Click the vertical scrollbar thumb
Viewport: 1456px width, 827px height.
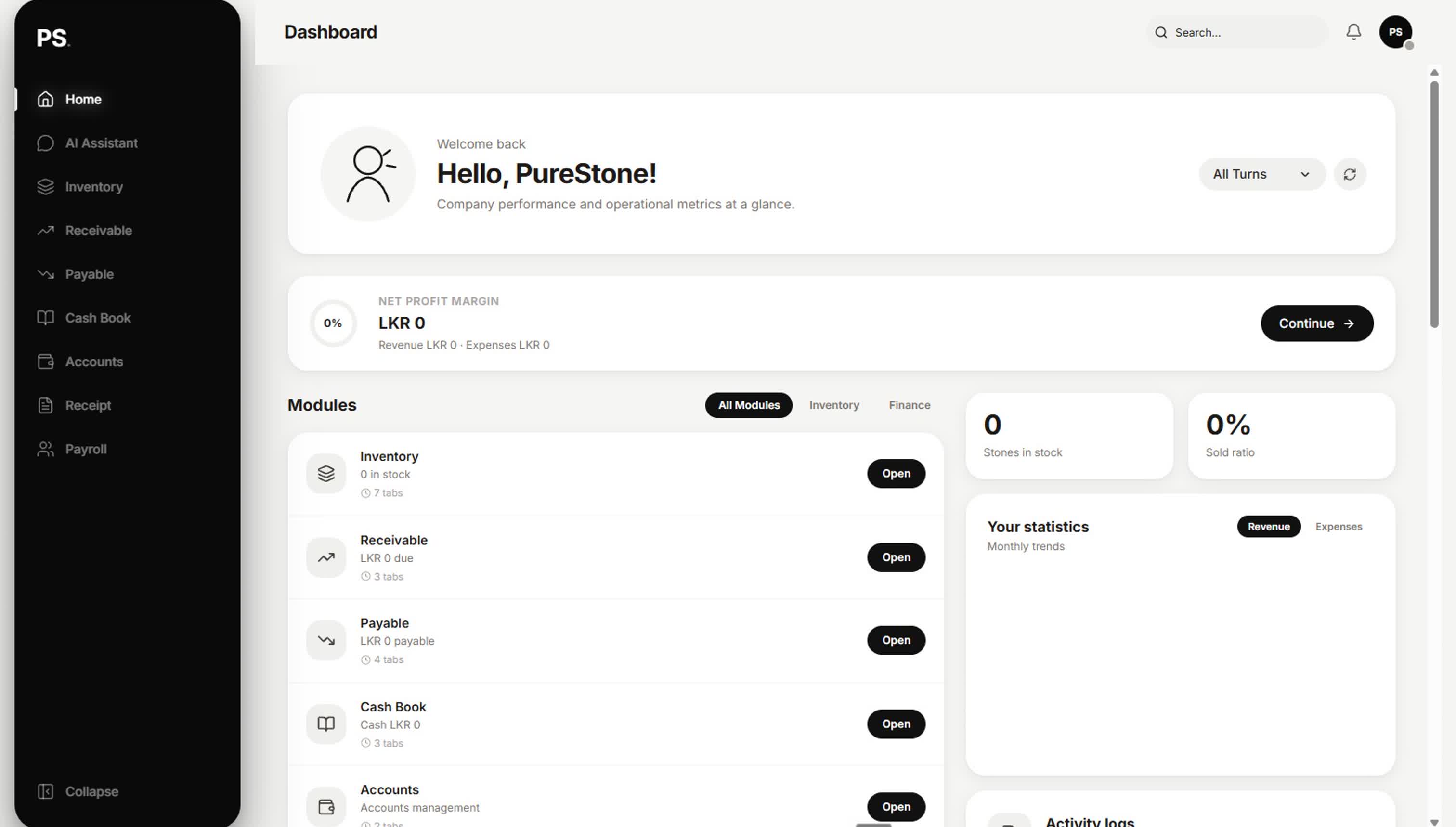[x=1434, y=205]
